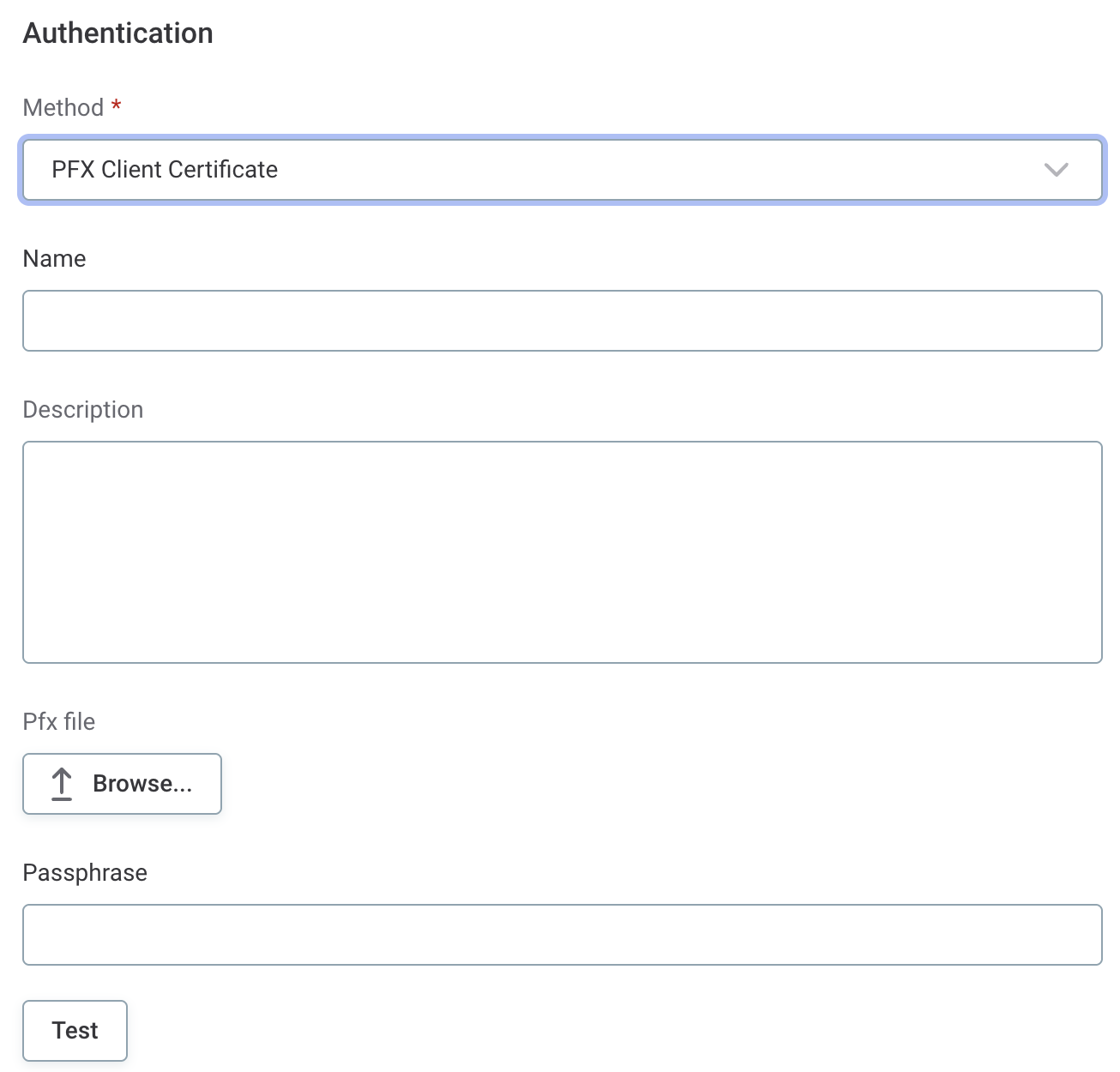The width and height of the screenshot is (1120, 1072).
Task: Select the currently shown PFX Client Certificate value
Action: click(165, 170)
